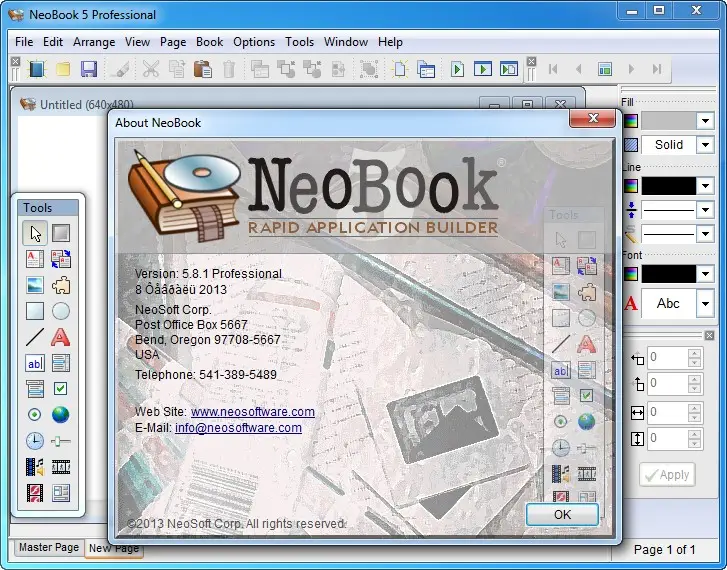Select the radio button tool in Tools palette
The width and height of the screenshot is (727, 570).
tap(35, 415)
